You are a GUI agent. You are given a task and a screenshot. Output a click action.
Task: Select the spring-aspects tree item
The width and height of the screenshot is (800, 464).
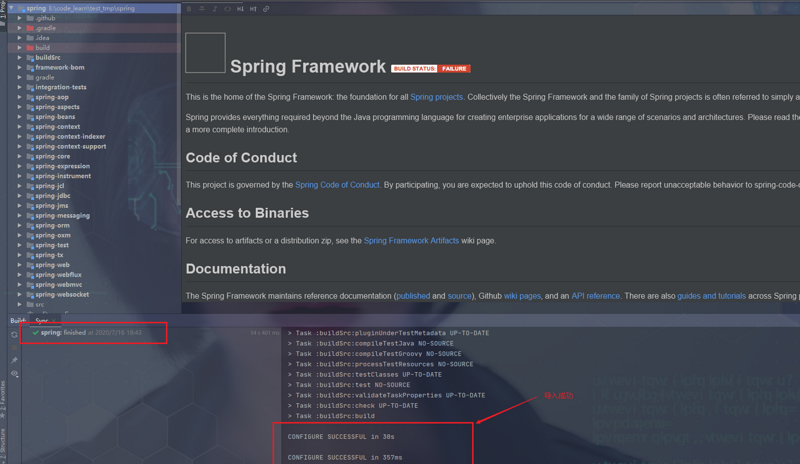[57, 107]
